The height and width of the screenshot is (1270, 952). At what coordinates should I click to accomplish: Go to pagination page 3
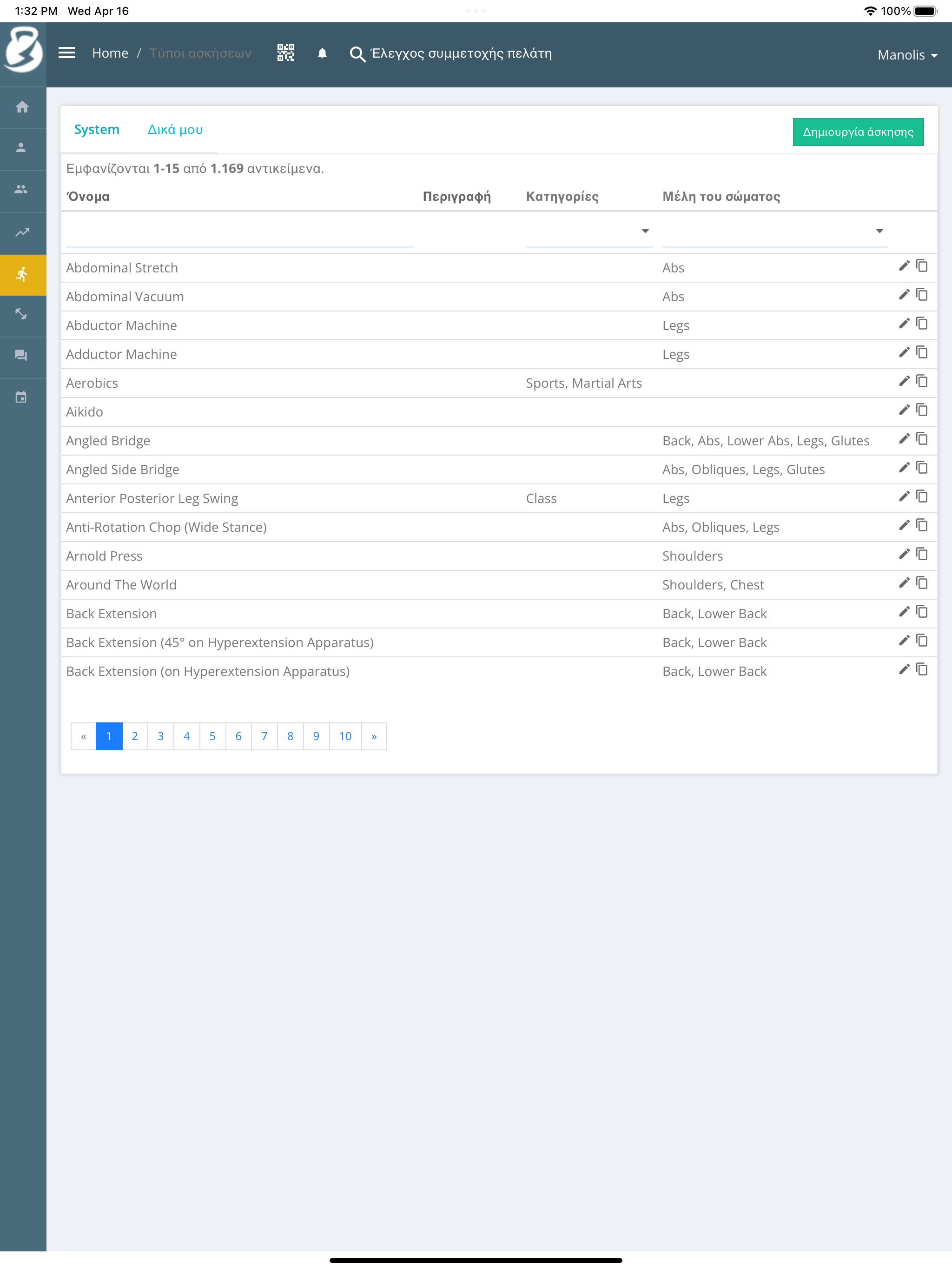tap(161, 736)
